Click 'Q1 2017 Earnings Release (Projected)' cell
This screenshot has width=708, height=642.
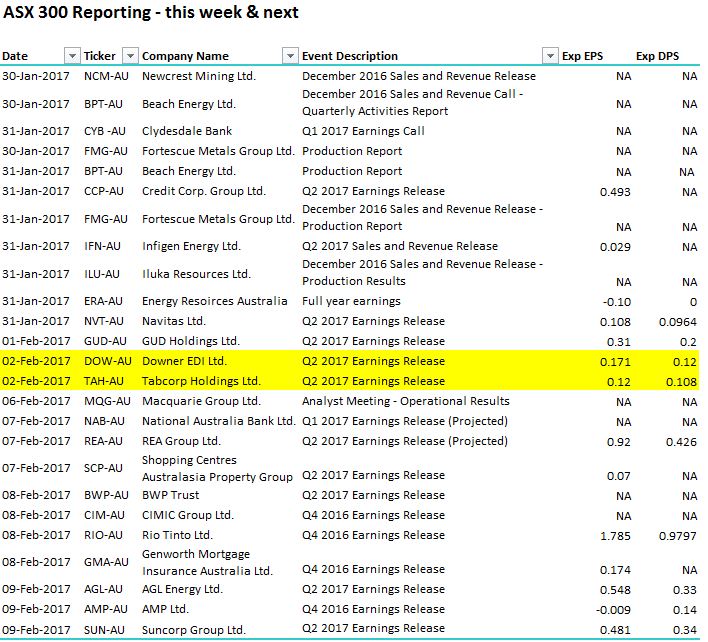405,421
